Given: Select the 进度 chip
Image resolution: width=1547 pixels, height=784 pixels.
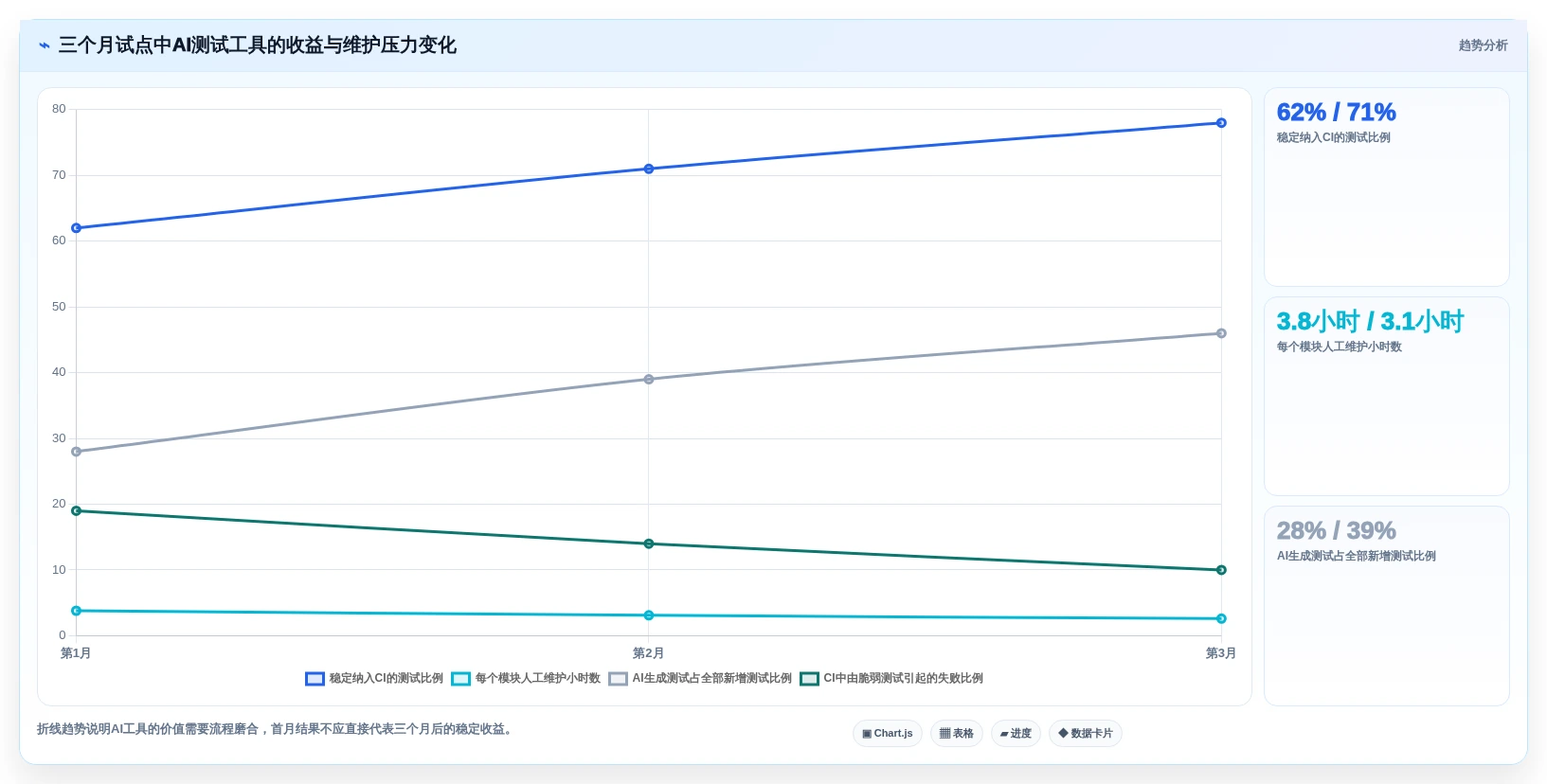Looking at the screenshot, I should [1016, 734].
